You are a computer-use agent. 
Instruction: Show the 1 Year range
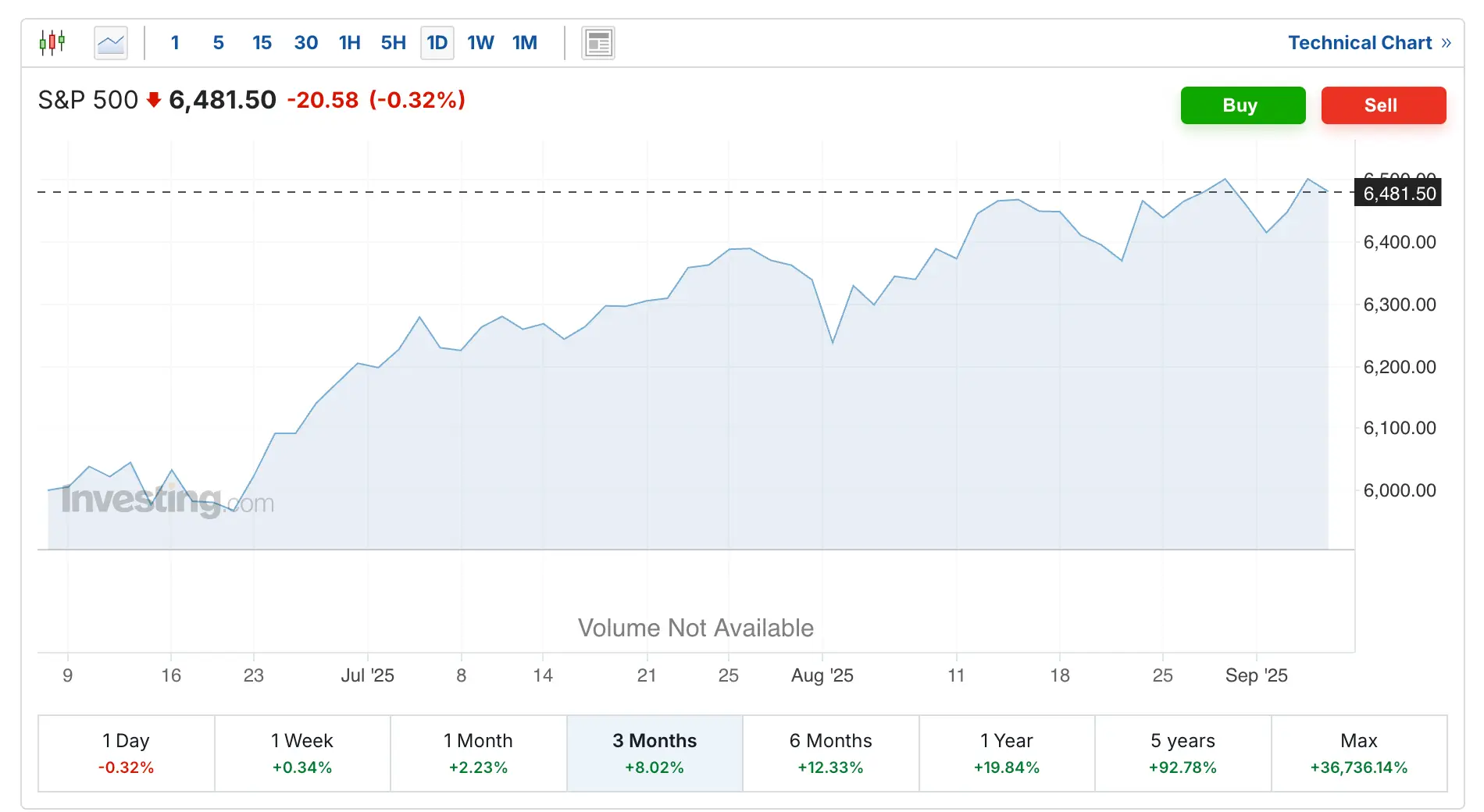click(1007, 753)
